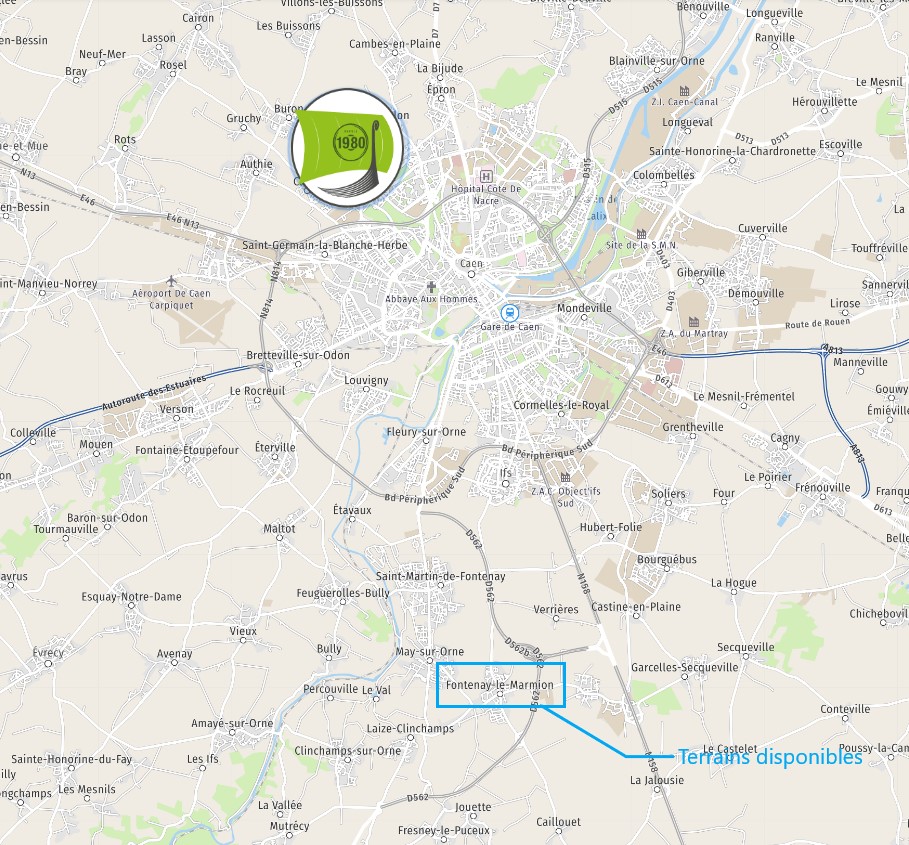The image size is (909, 845).
Task: Click the Z.A.C Object'ifs Sud industrial icon
Action: point(565,477)
